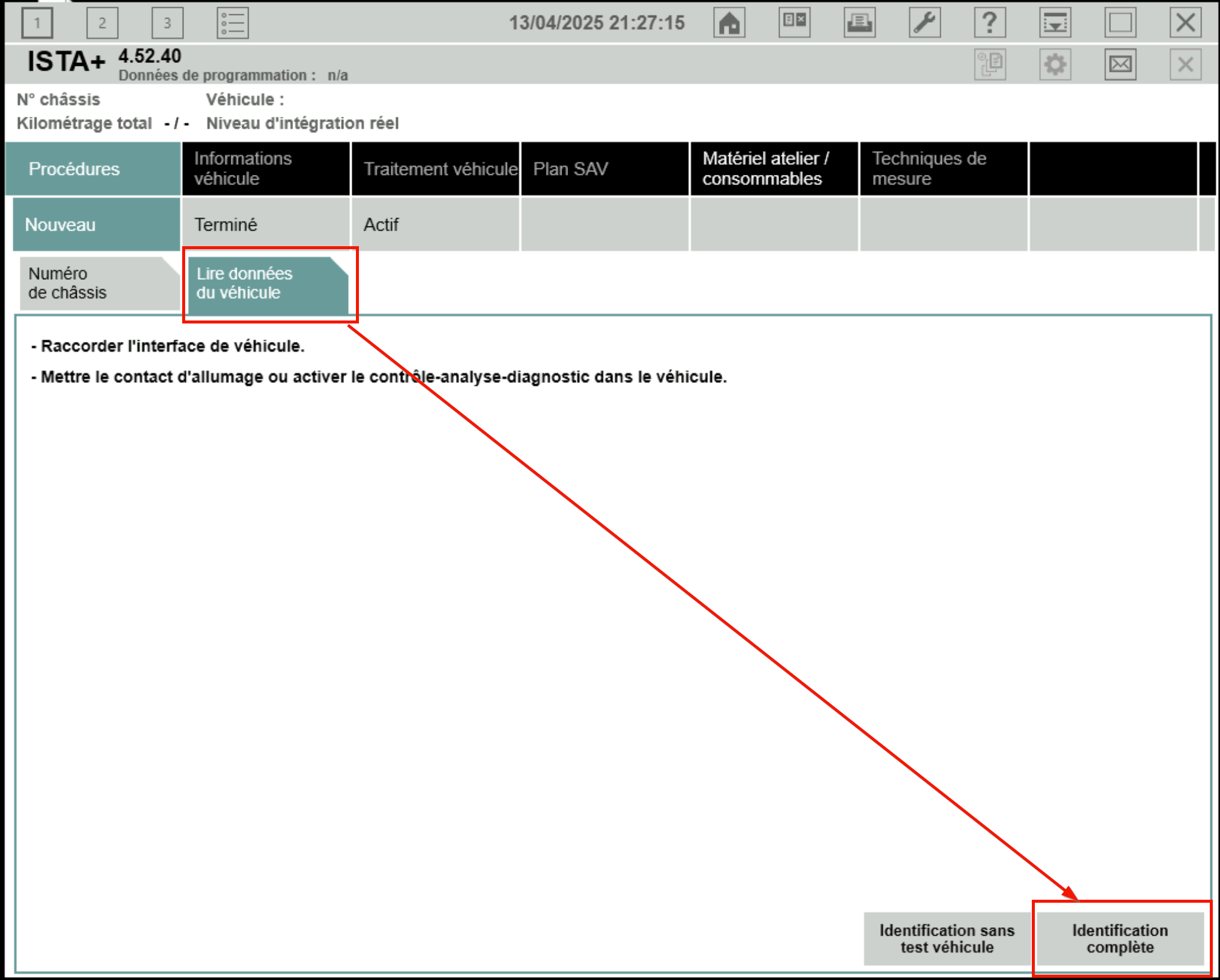Select session box number 2

(x=102, y=23)
